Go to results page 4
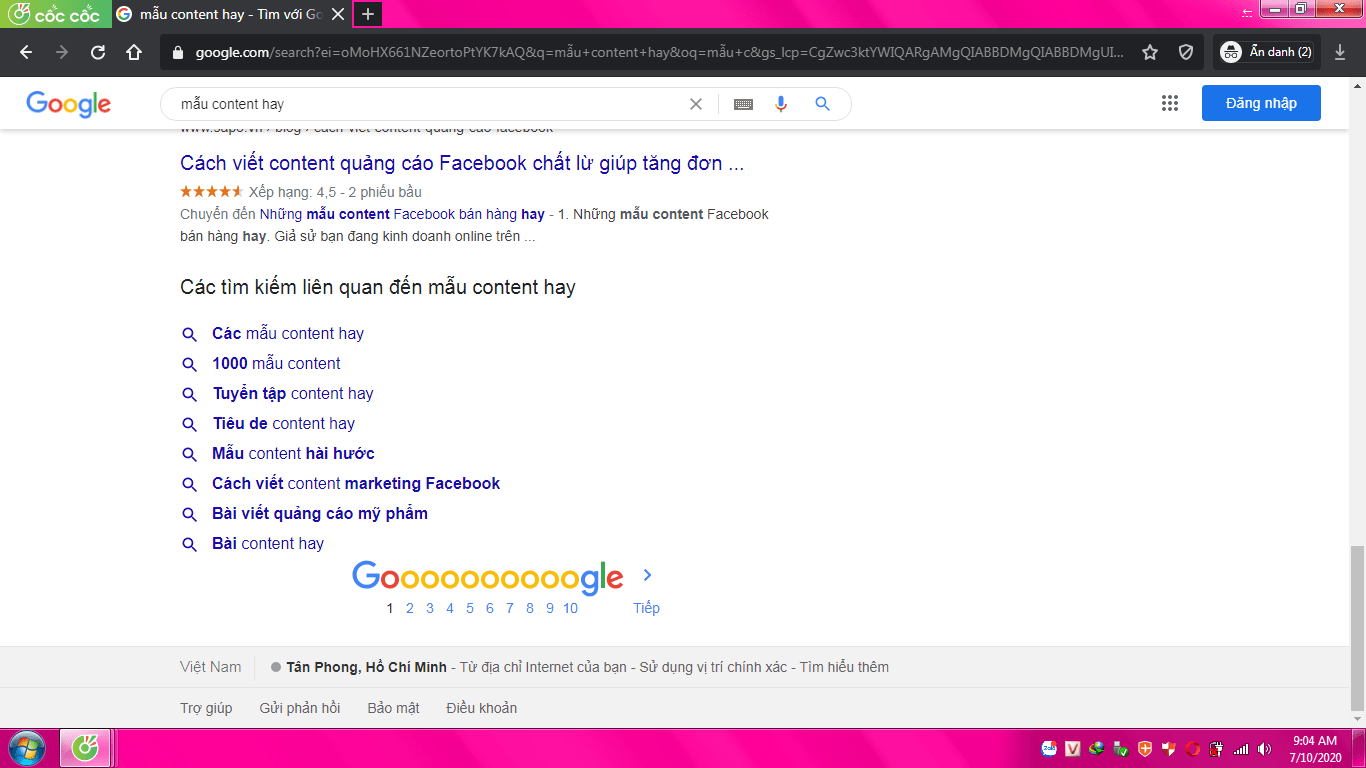1366x768 pixels. click(x=450, y=608)
